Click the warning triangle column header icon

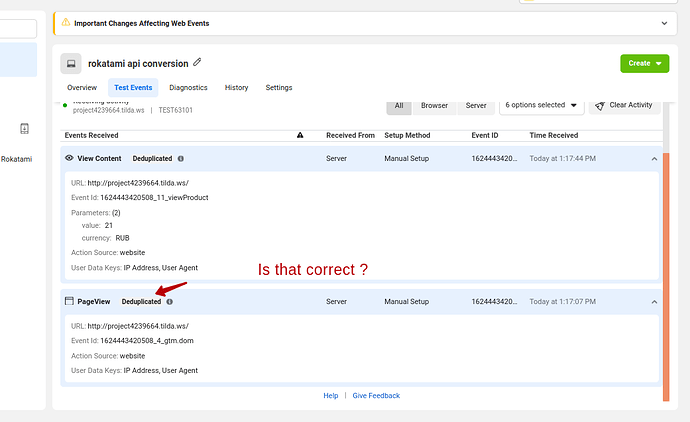tap(300, 135)
